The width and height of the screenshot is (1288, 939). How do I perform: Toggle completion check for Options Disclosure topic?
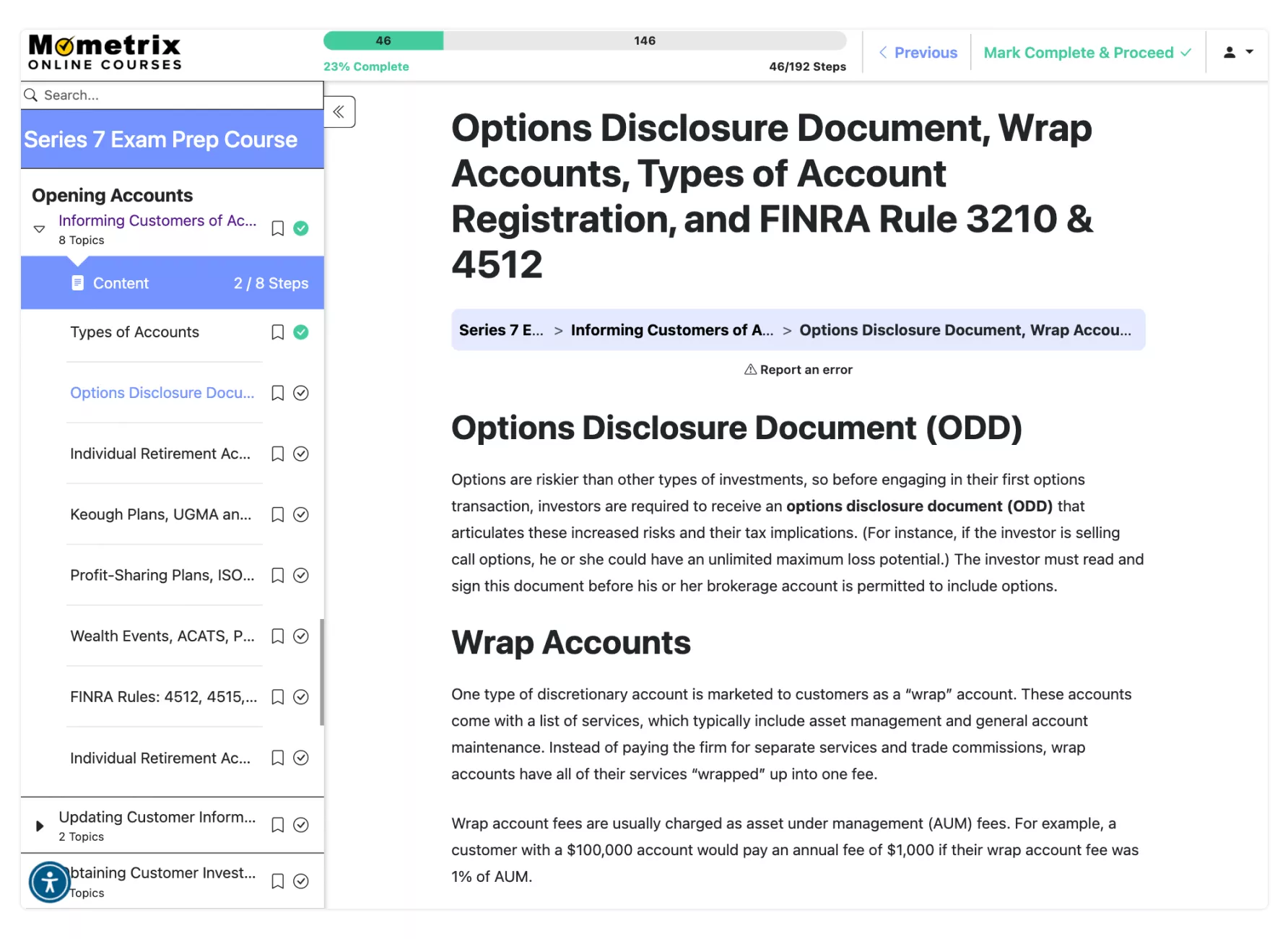[x=301, y=393]
